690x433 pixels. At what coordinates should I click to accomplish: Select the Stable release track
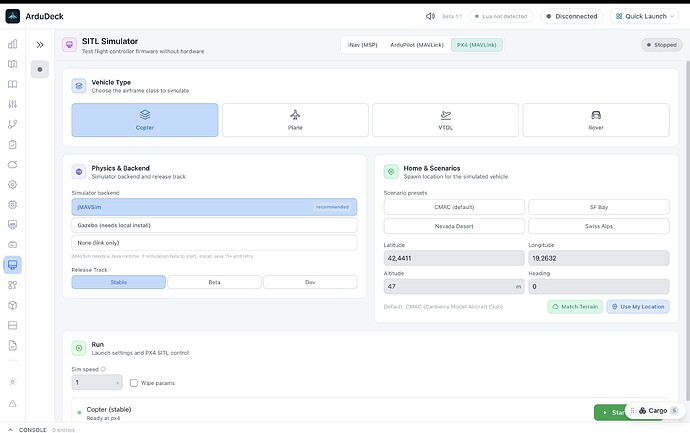point(119,282)
